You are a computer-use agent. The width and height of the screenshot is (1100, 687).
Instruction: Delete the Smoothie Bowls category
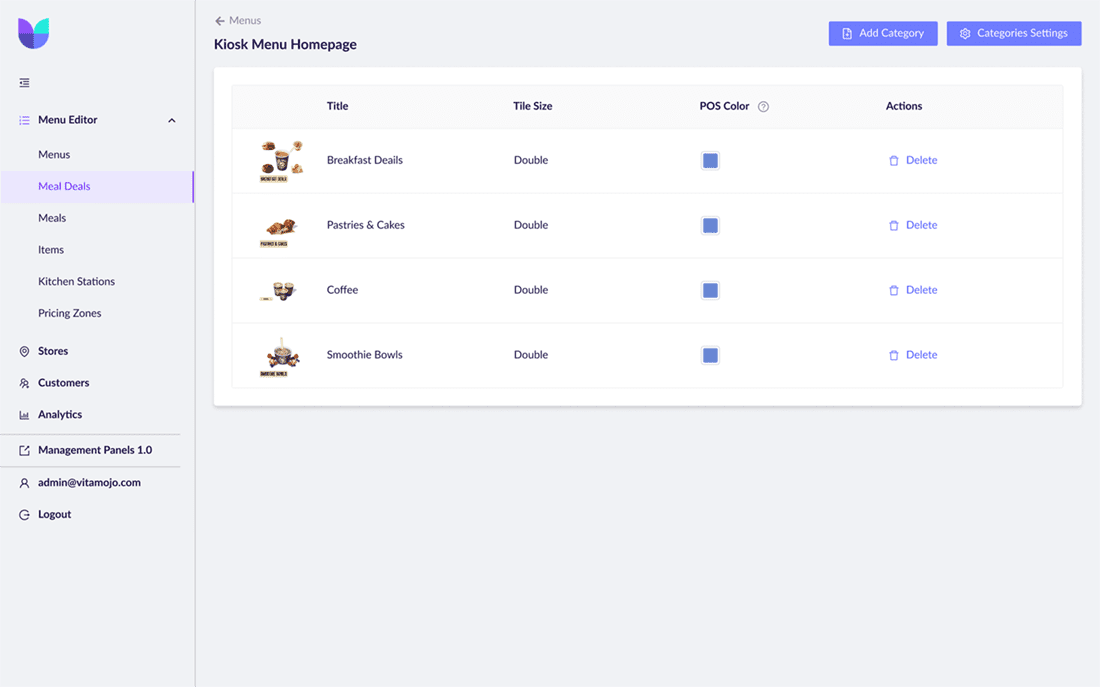click(x=913, y=355)
